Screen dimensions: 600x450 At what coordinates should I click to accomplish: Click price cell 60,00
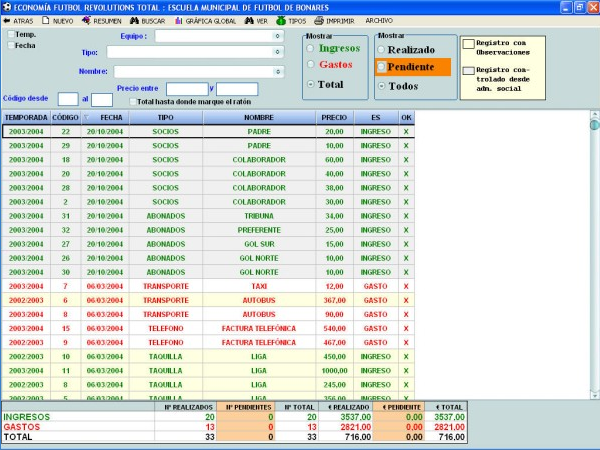point(334,160)
